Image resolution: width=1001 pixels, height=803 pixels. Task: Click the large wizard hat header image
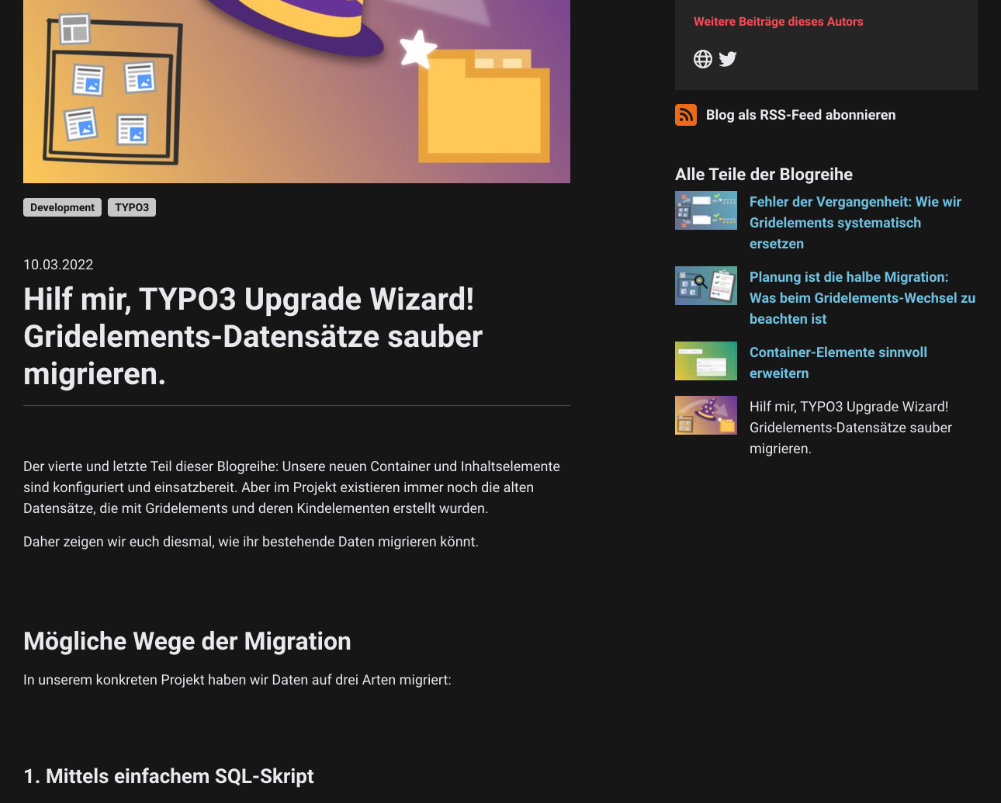coord(296,91)
